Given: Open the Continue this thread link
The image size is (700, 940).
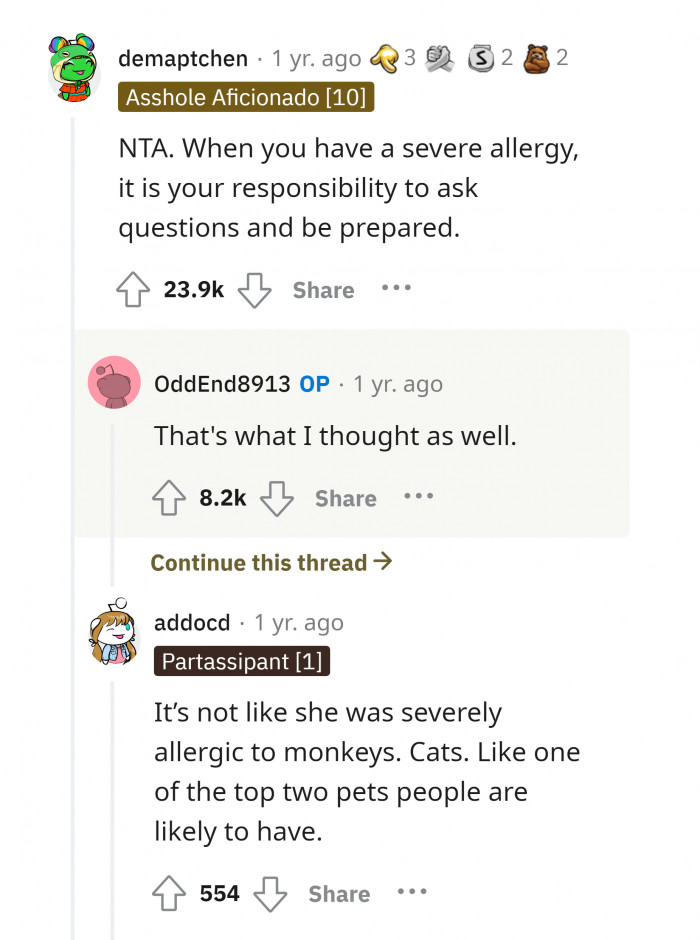Looking at the screenshot, I should [269, 562].
